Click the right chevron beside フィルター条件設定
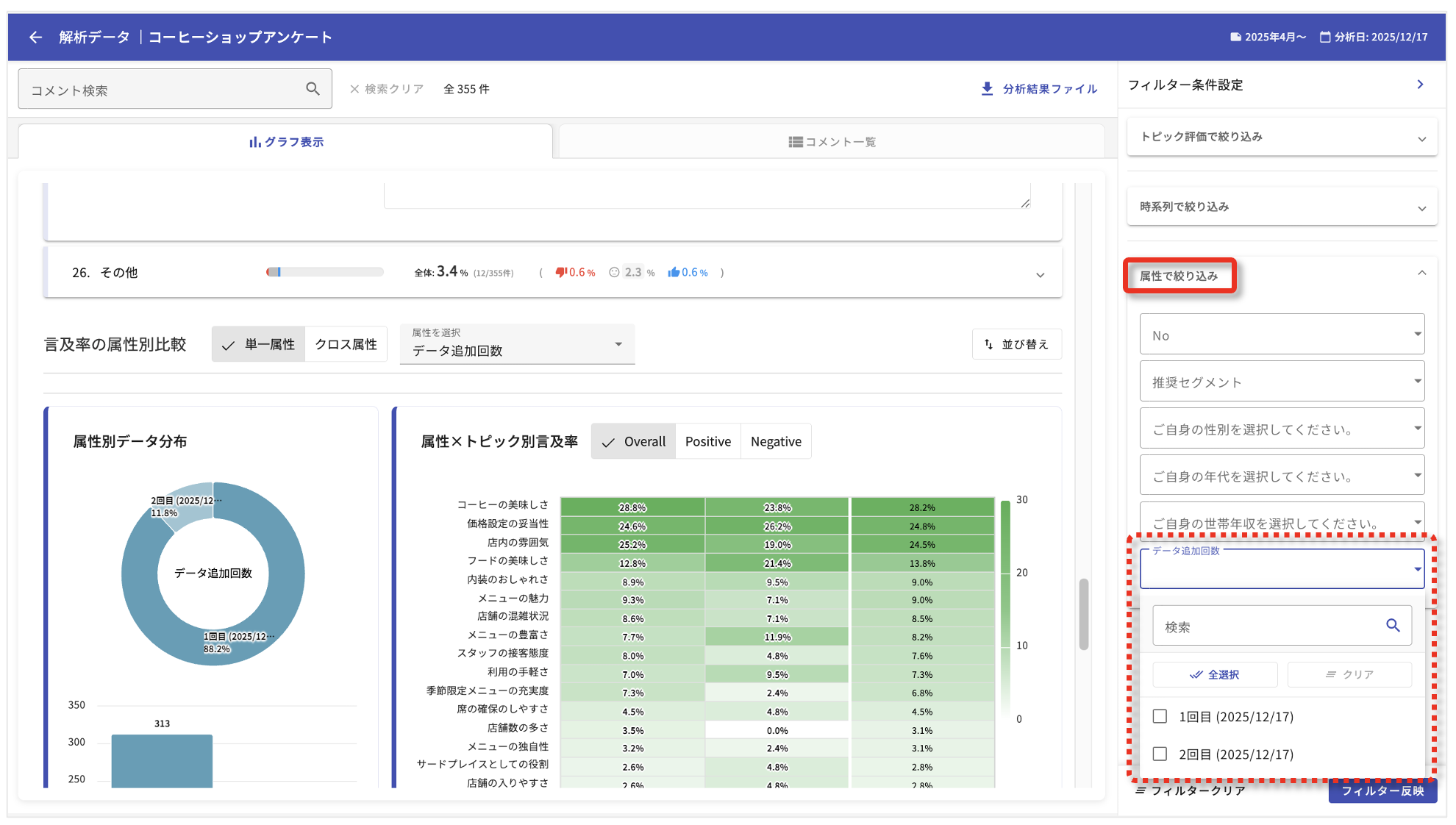Image resolution: width=1456 pixels, height=825 pixels. coord(1420,85)
